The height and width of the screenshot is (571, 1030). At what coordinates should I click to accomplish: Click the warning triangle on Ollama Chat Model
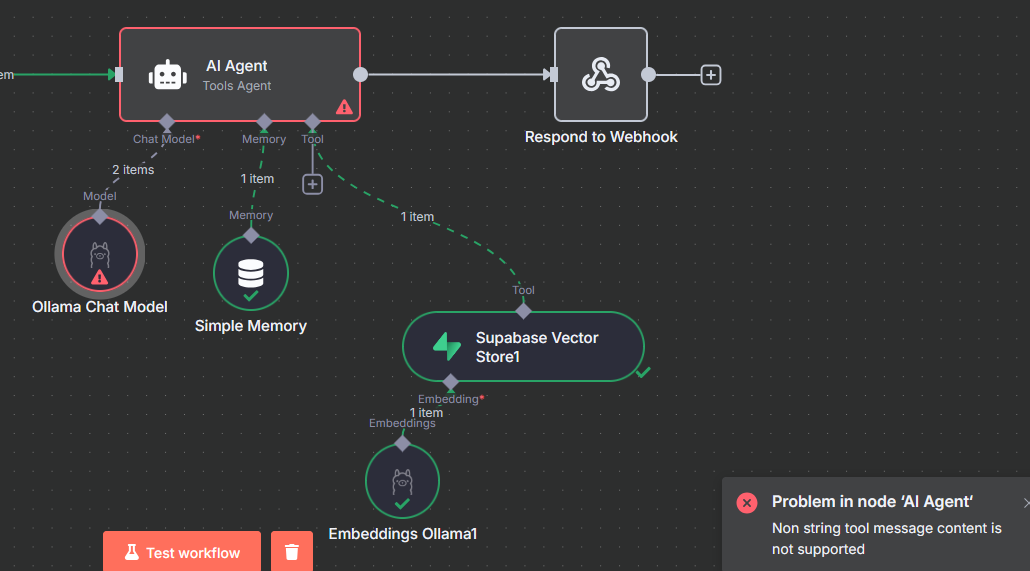tap(99, 277)
